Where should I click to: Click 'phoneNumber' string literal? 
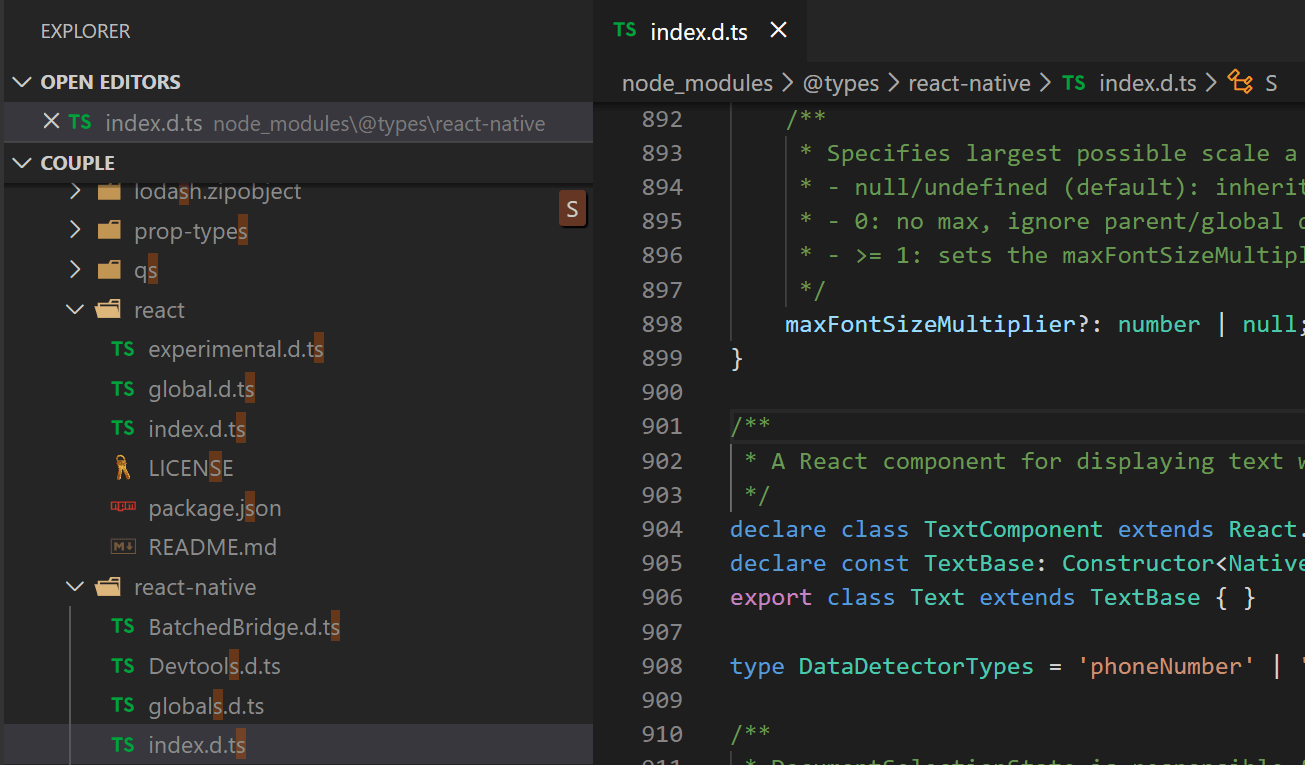1166,666
